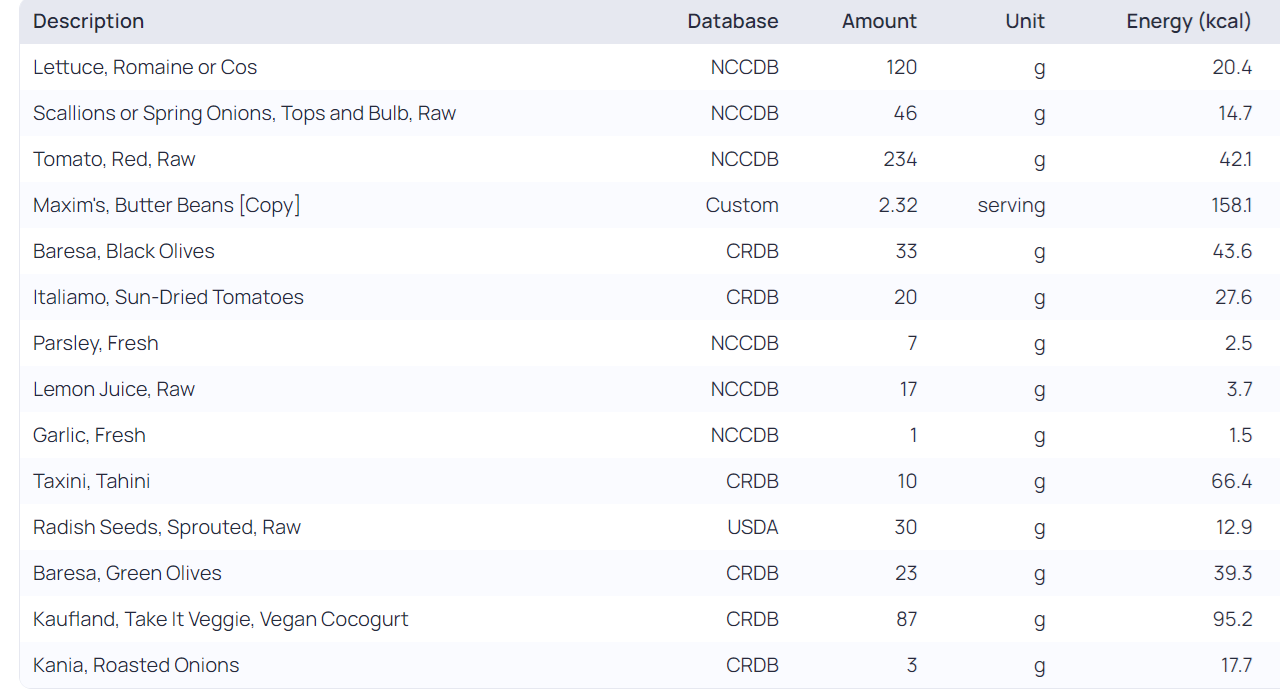Select the Unit column header
The image size is (1280, 696).
(x=1025, y=21)
